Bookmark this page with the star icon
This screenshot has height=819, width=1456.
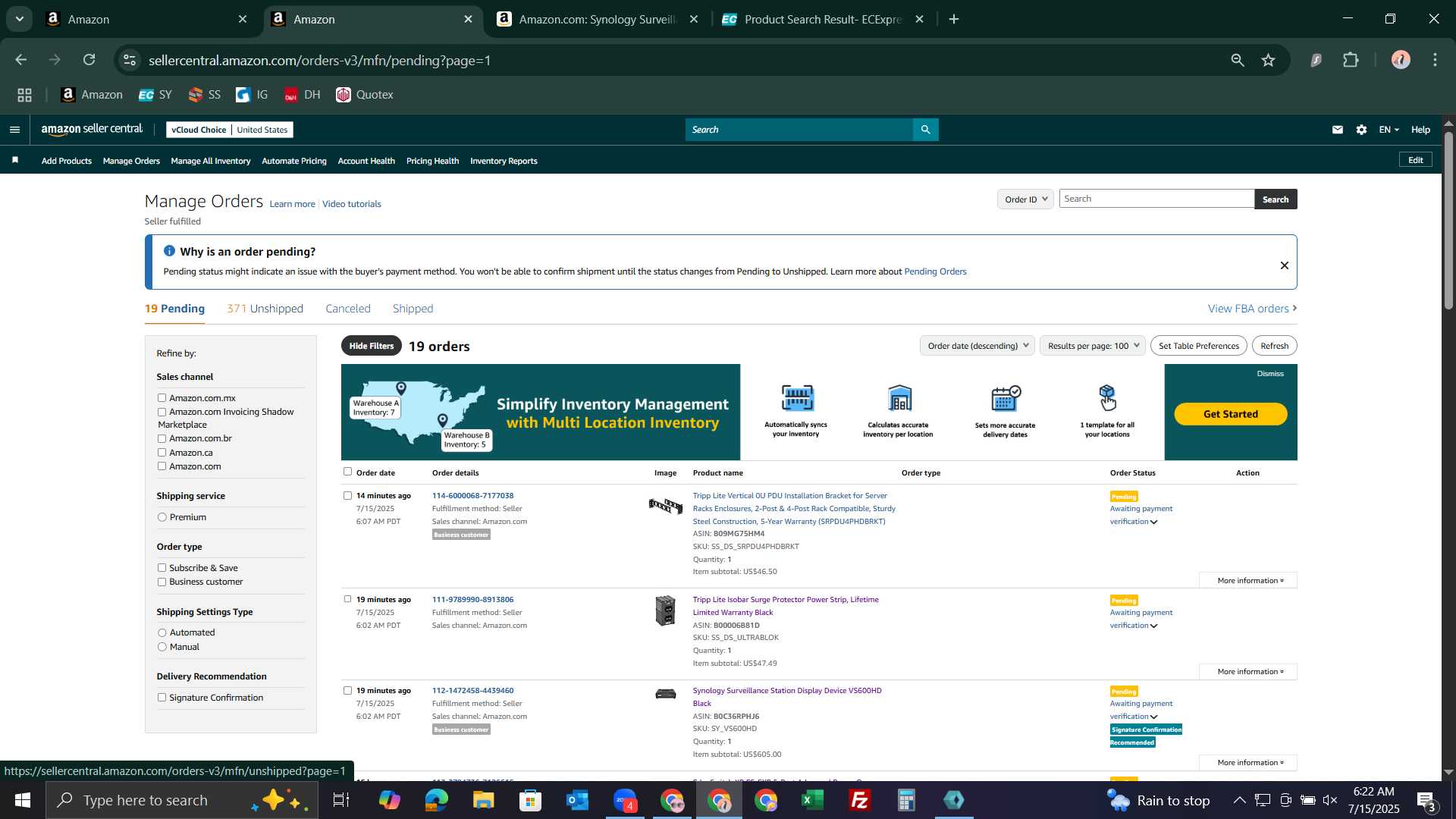coord(1269,60)
